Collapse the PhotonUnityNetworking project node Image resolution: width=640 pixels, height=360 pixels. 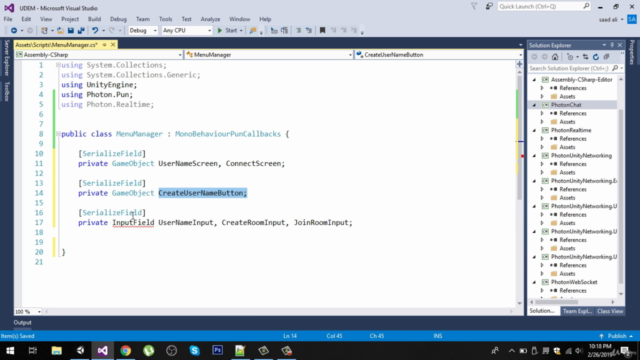point(534,156)
